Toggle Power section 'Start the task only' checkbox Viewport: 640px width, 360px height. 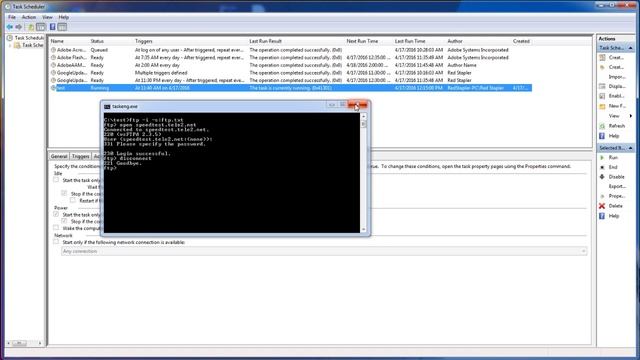click(56, 214)
